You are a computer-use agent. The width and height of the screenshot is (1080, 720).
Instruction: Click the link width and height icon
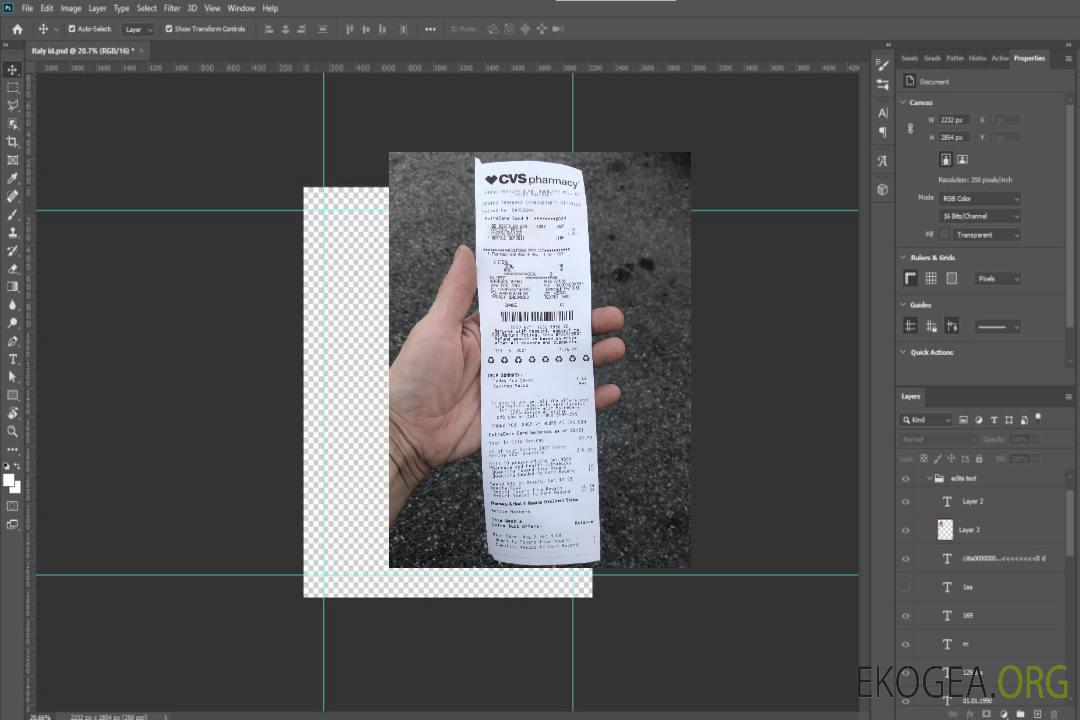point(910,129)
